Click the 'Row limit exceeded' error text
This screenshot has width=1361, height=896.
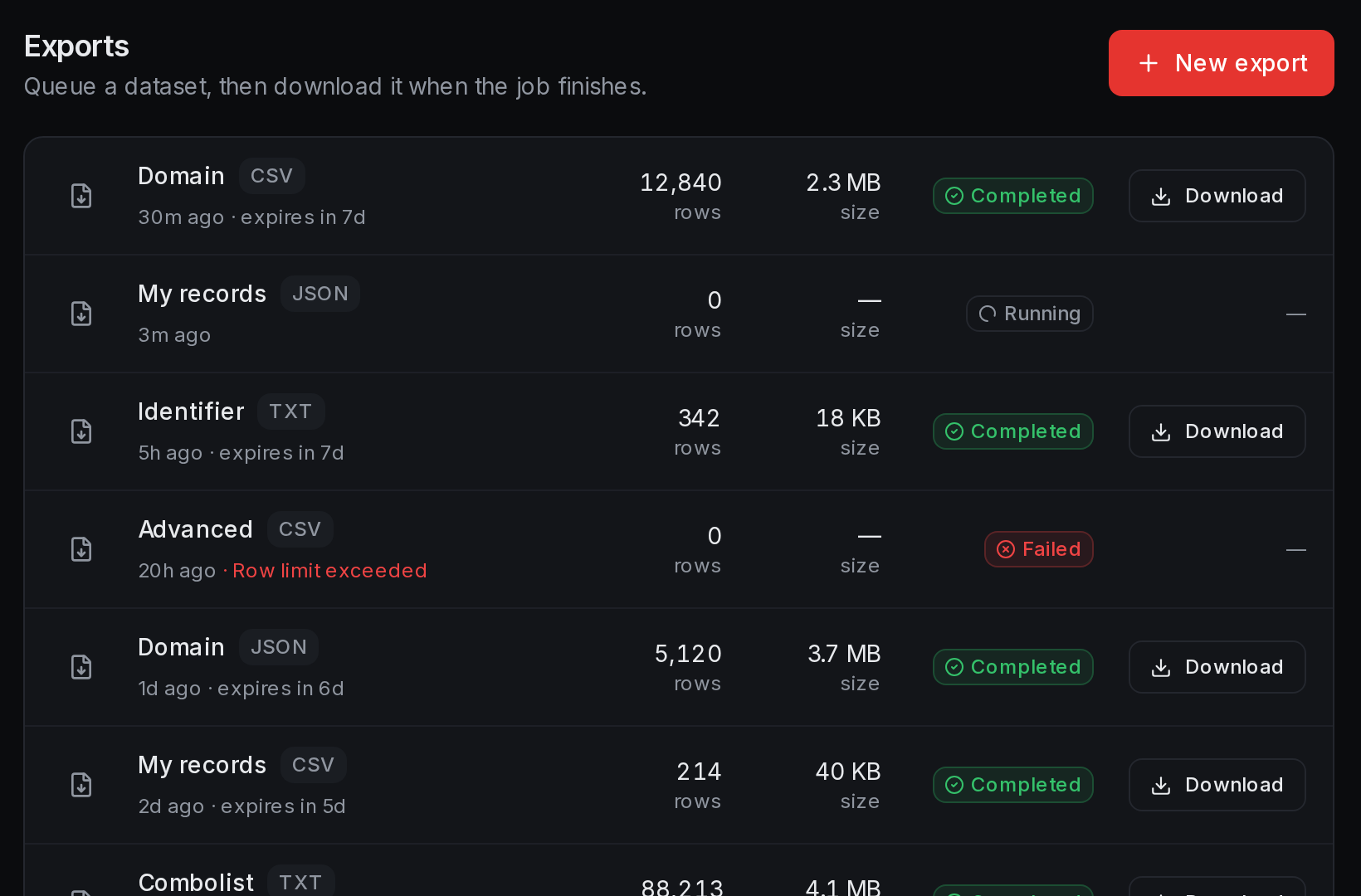coord(329,571)
